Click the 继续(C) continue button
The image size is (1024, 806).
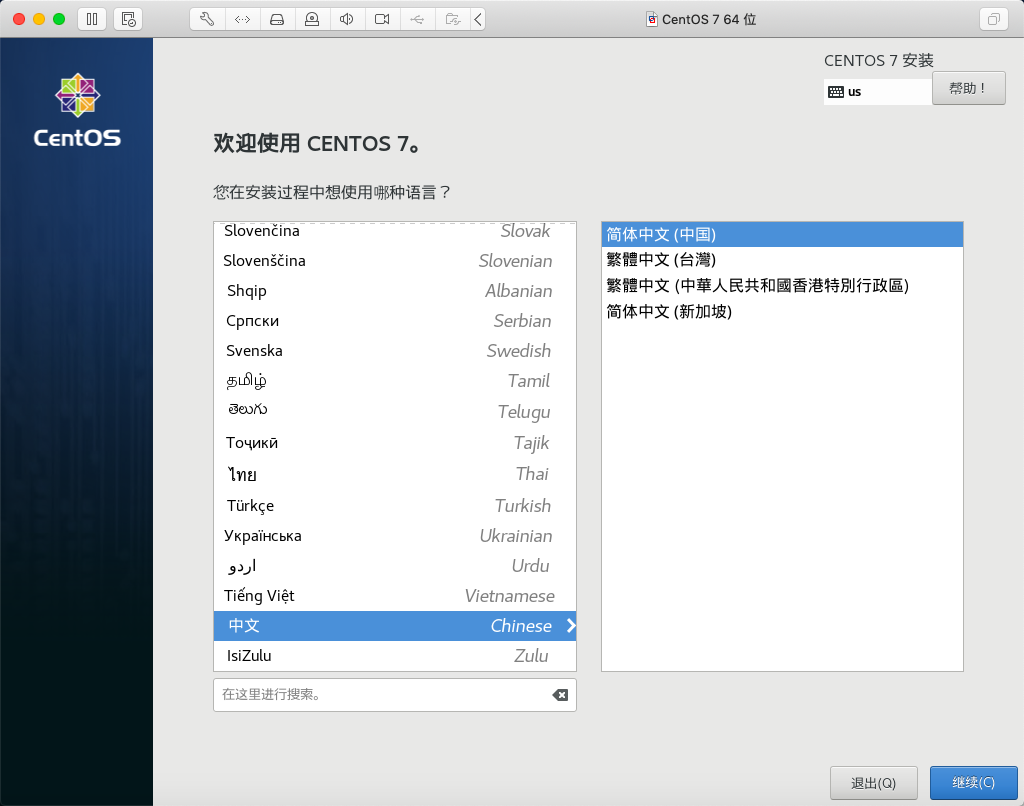pyautogui.click(x=973, y=782)
